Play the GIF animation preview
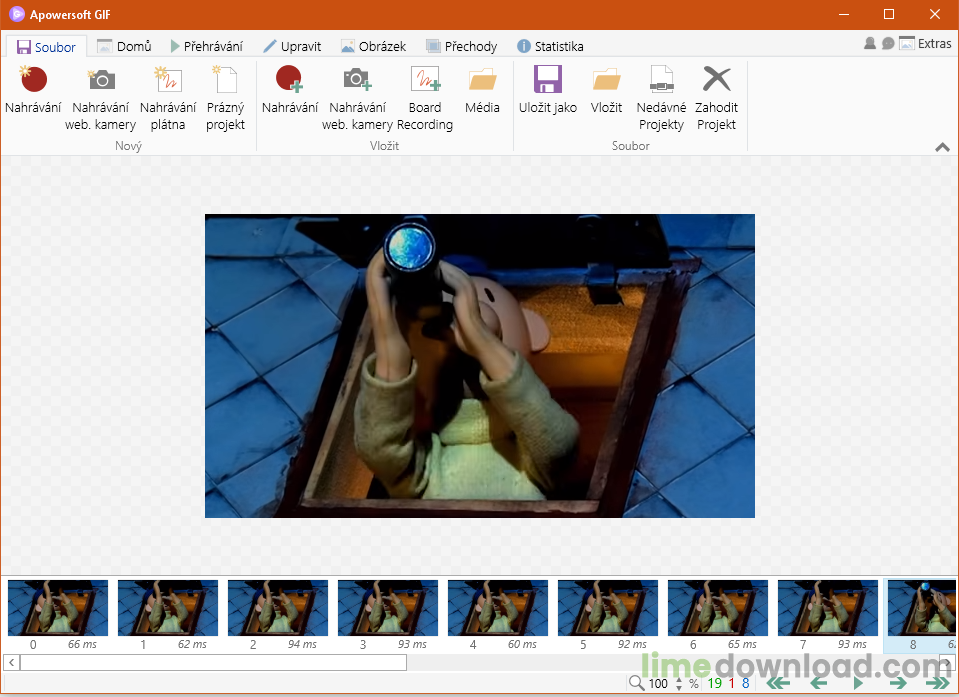Image resolution: width=959 pixels, height=697 pixels. pos(857,683)
